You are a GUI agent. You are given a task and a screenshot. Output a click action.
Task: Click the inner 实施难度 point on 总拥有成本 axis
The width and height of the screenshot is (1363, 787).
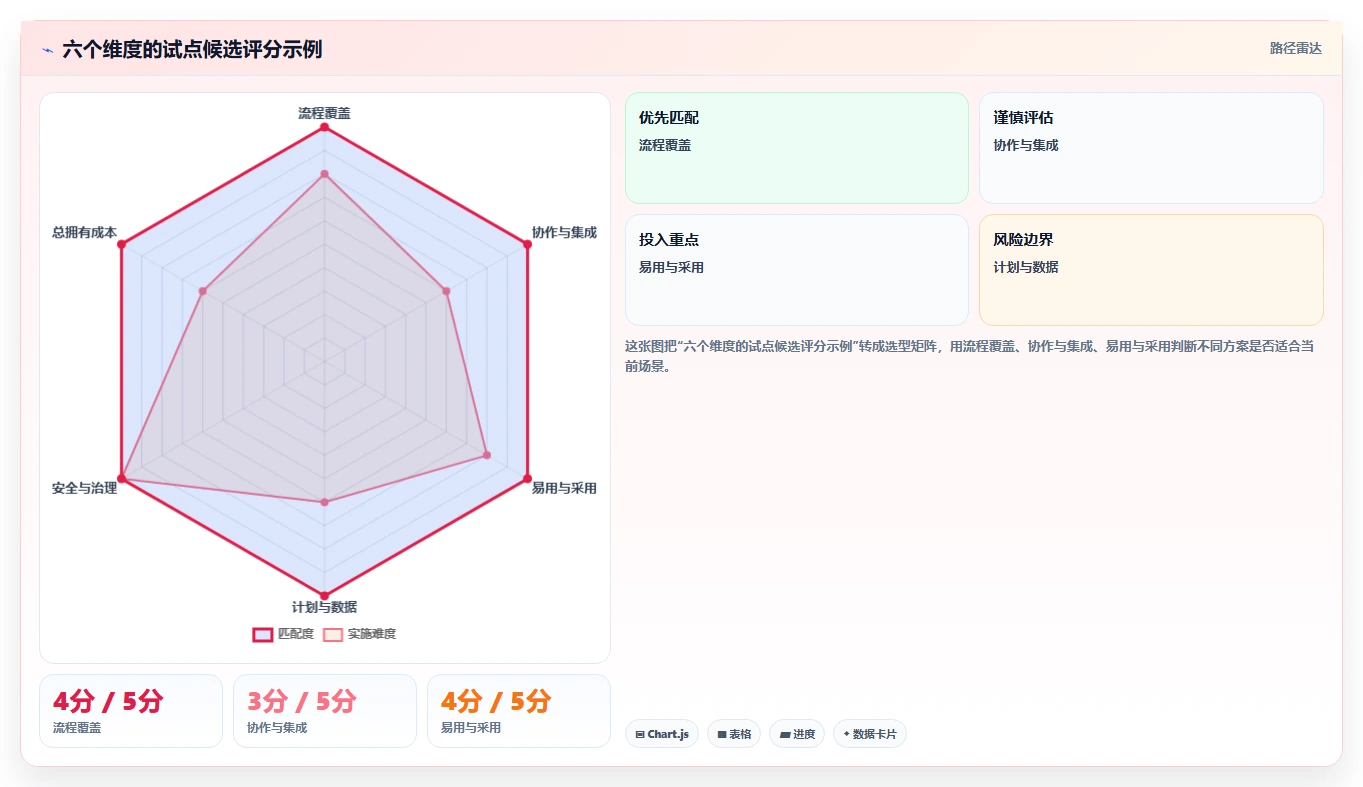pyautogui.click(x=202, y=291)
